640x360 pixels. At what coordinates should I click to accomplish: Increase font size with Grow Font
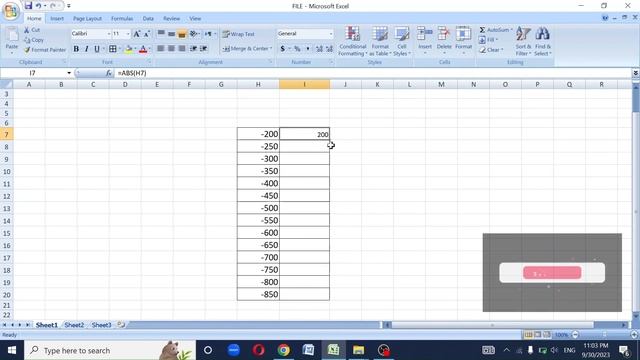137,34
